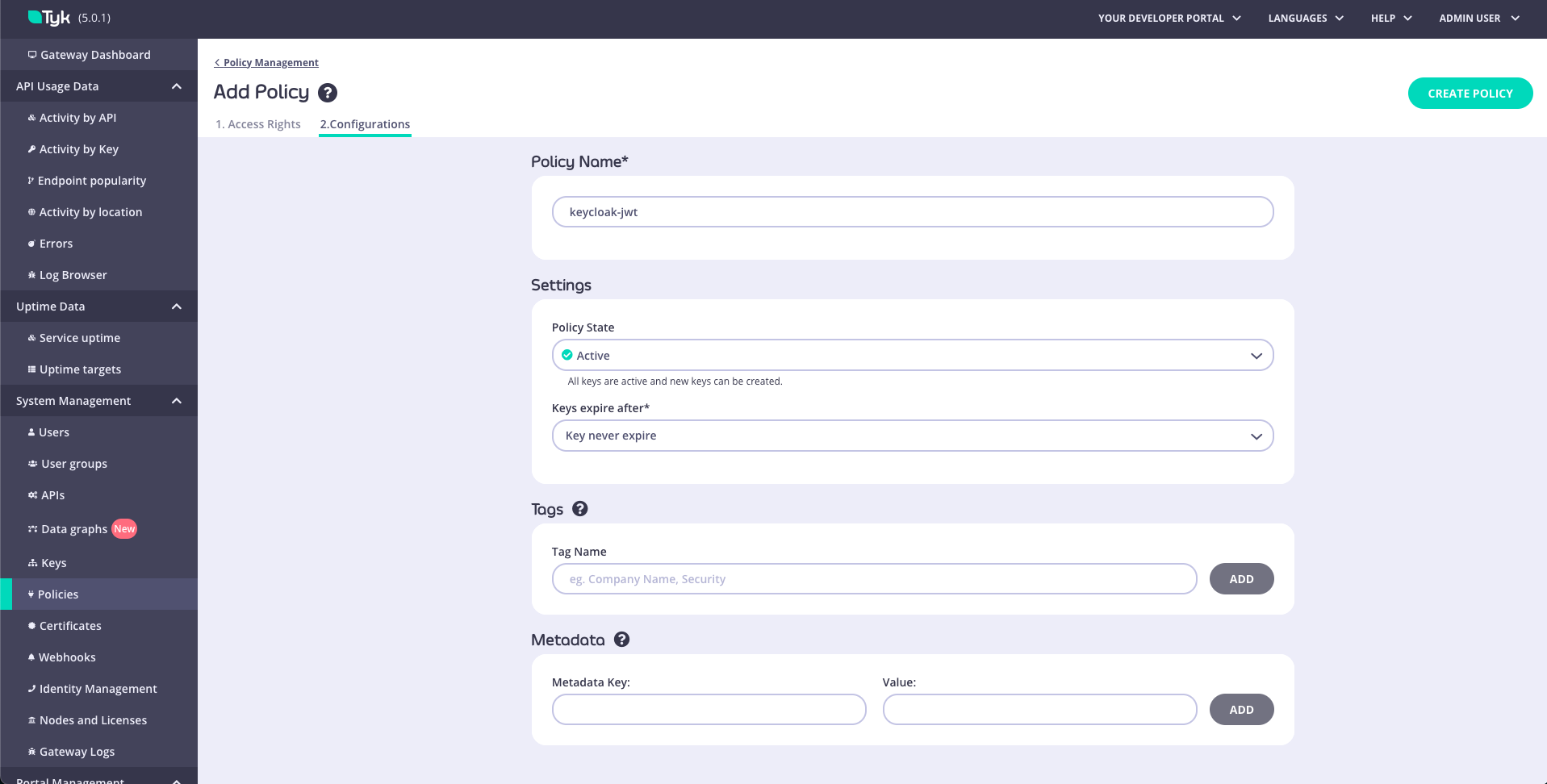Click the Metadata Key input field
The height and width of the screenshot is (784, 1547).
point(709,710)
